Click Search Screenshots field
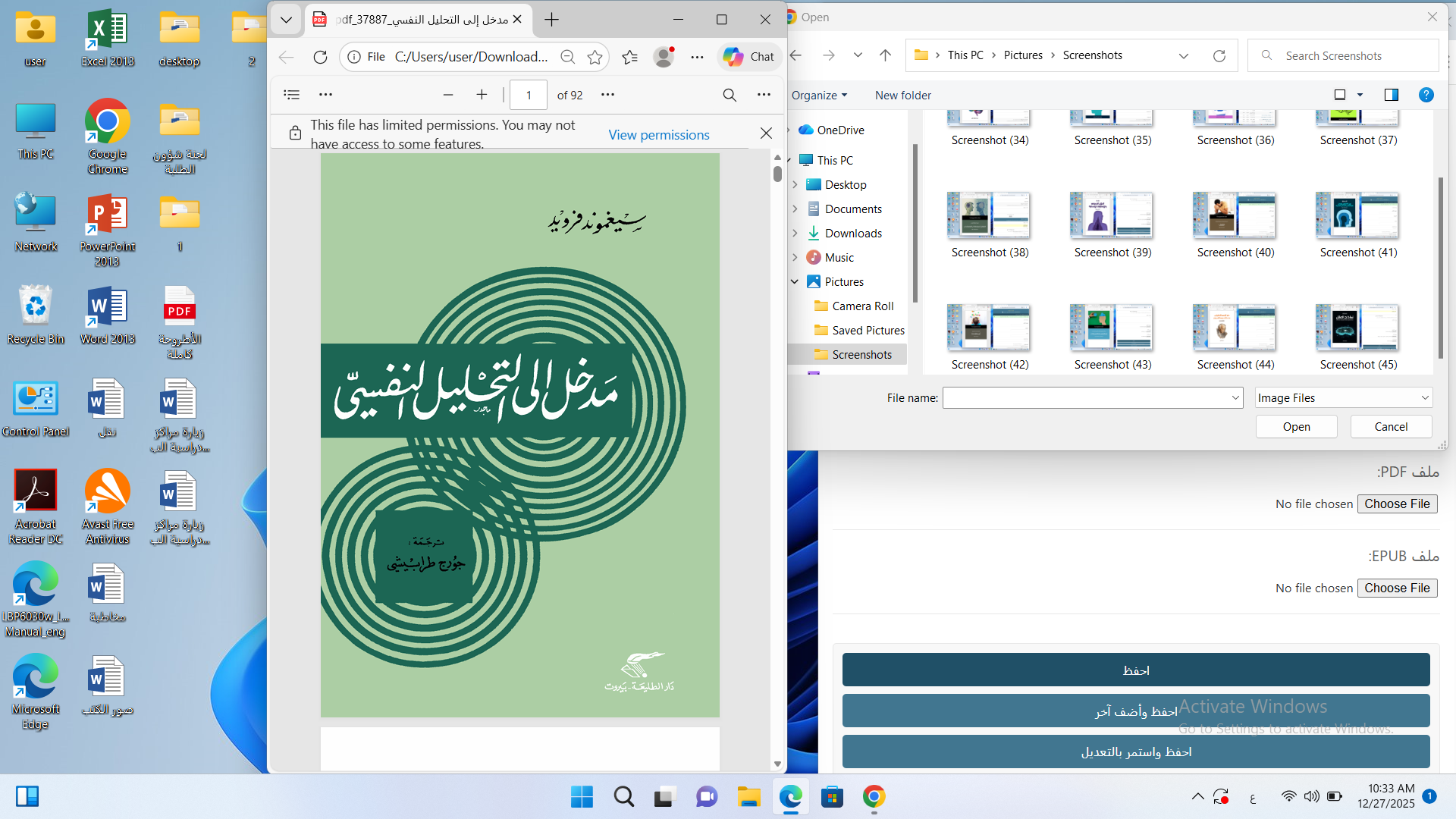Image resolution: width=1456 pixels, height=819 pixels. coord(1343,55)
